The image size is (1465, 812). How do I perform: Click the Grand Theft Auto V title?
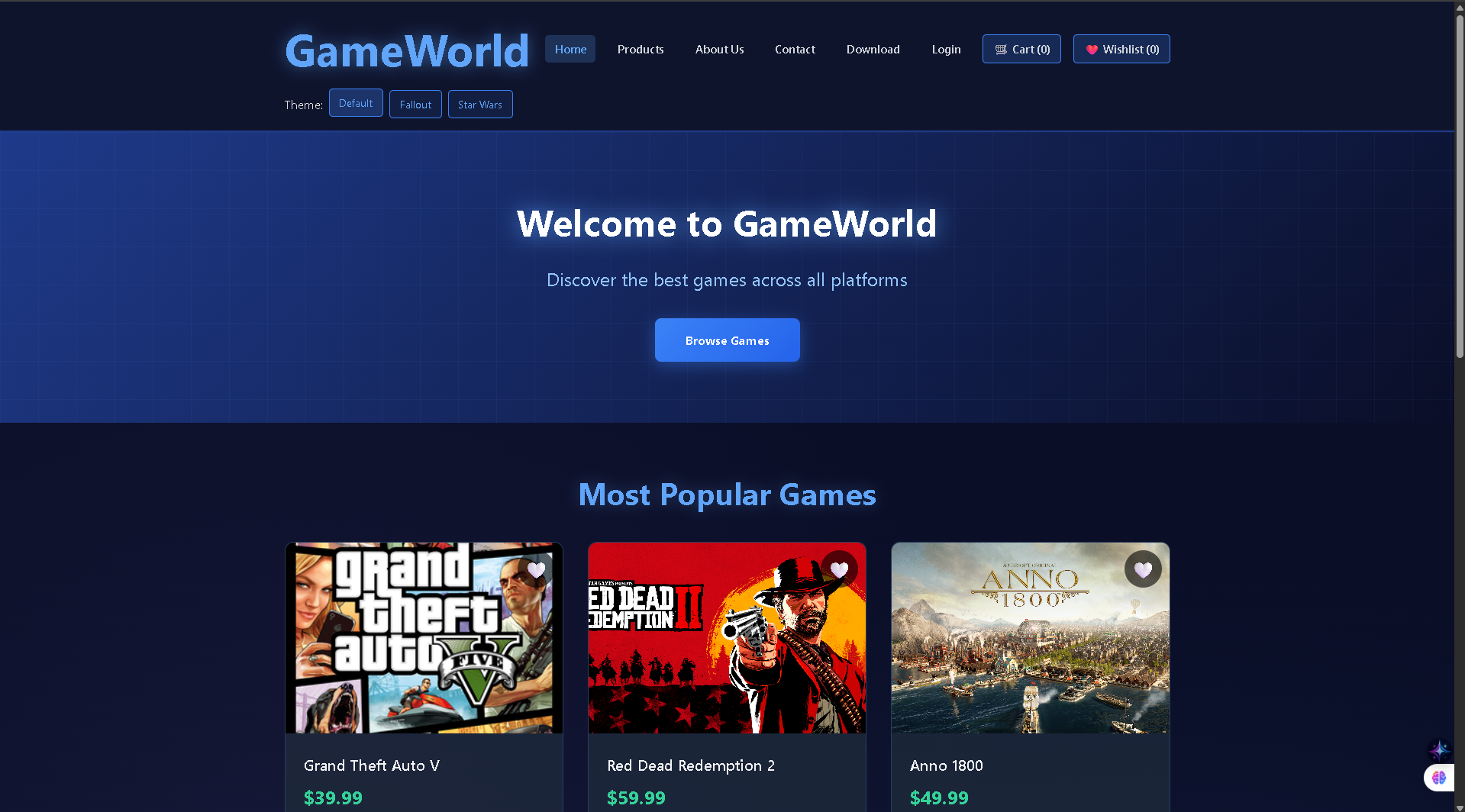pyautogui.click(x=372, y=765)
